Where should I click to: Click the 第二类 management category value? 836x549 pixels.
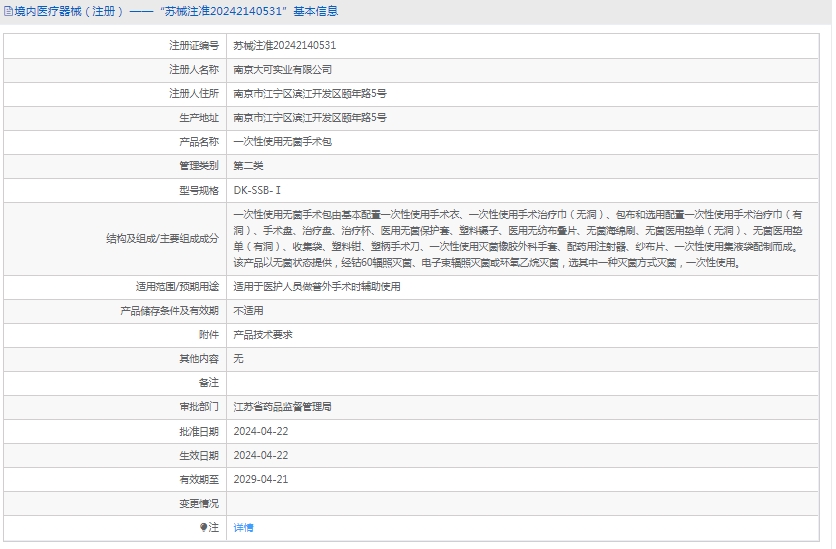[x=248, y=166]
